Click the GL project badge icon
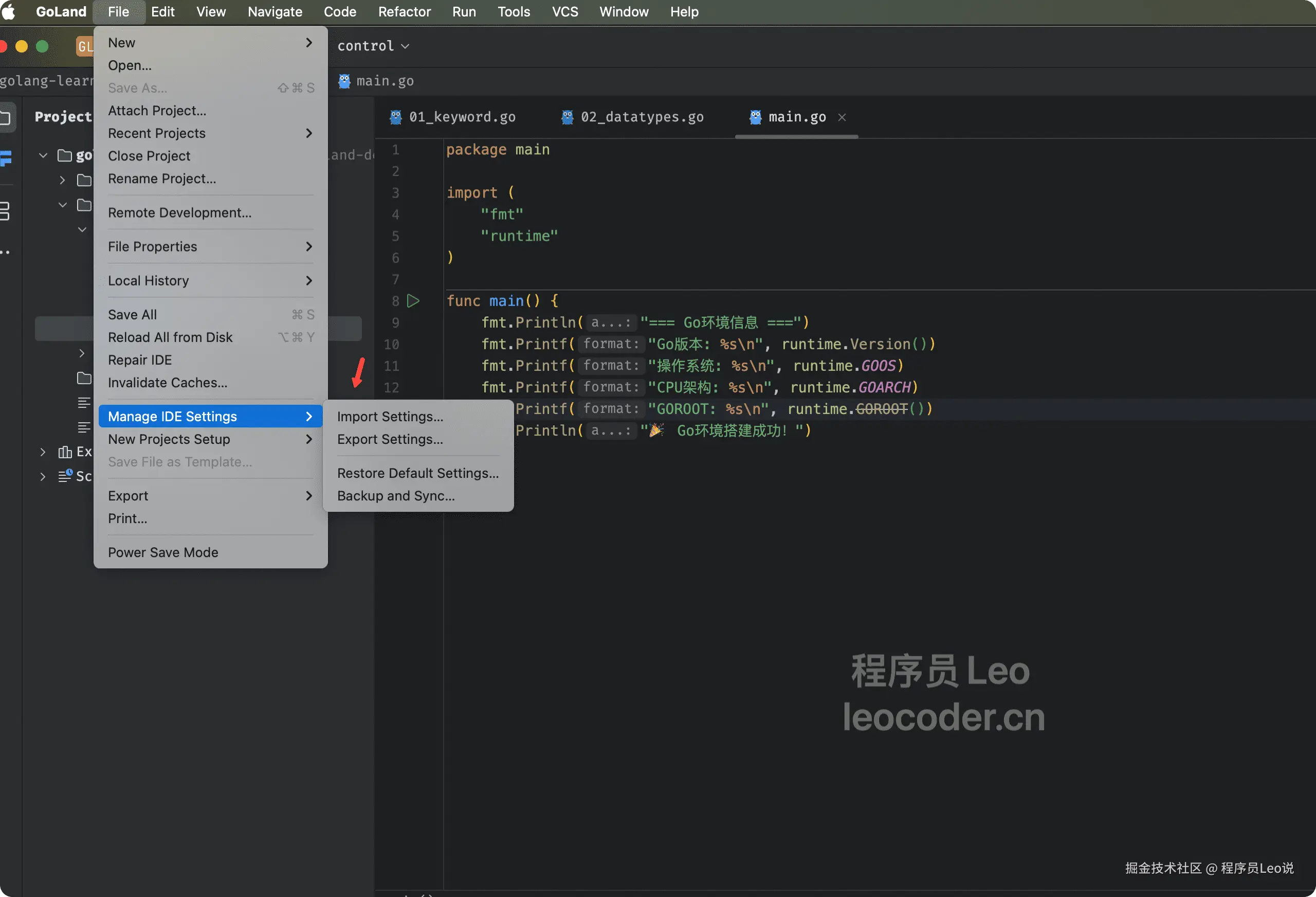Viewport: 1316px width, 897px height. point(84,46)
